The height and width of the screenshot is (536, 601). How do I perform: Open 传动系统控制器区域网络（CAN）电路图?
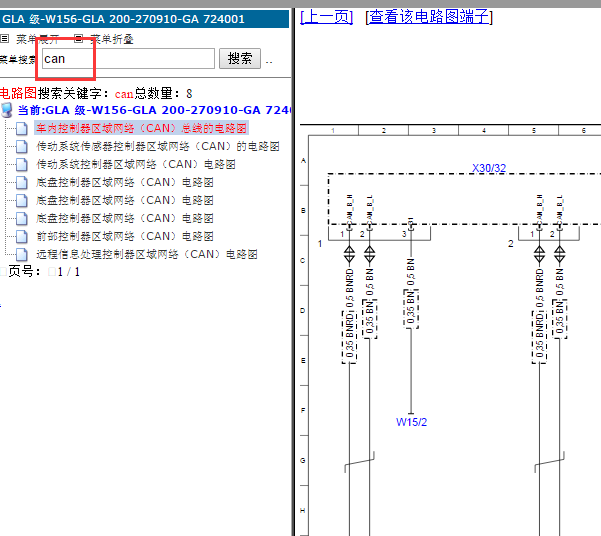pos(136,164)
